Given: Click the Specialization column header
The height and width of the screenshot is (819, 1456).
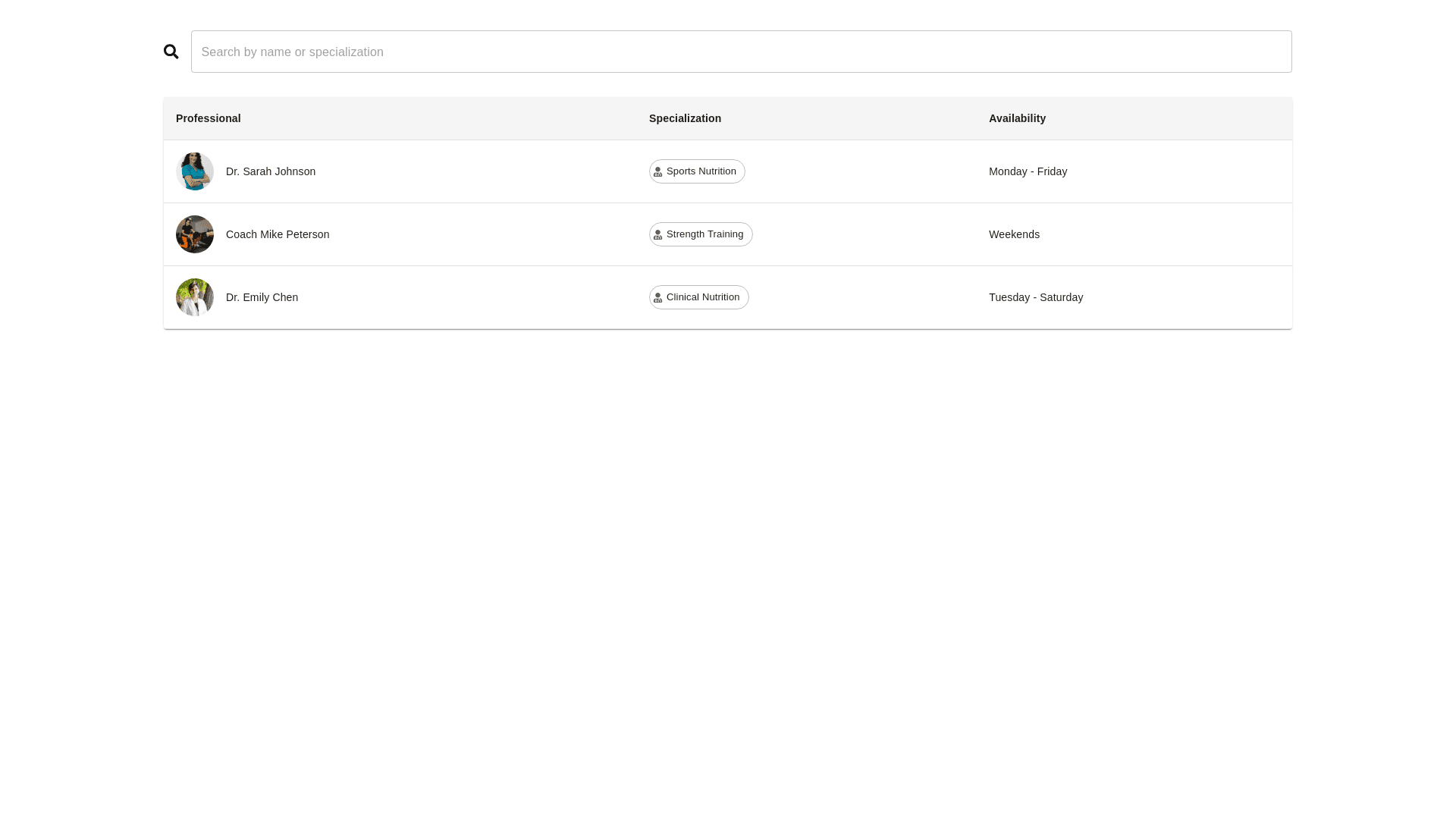Looking at the screenshot, I should click(685, 118).
